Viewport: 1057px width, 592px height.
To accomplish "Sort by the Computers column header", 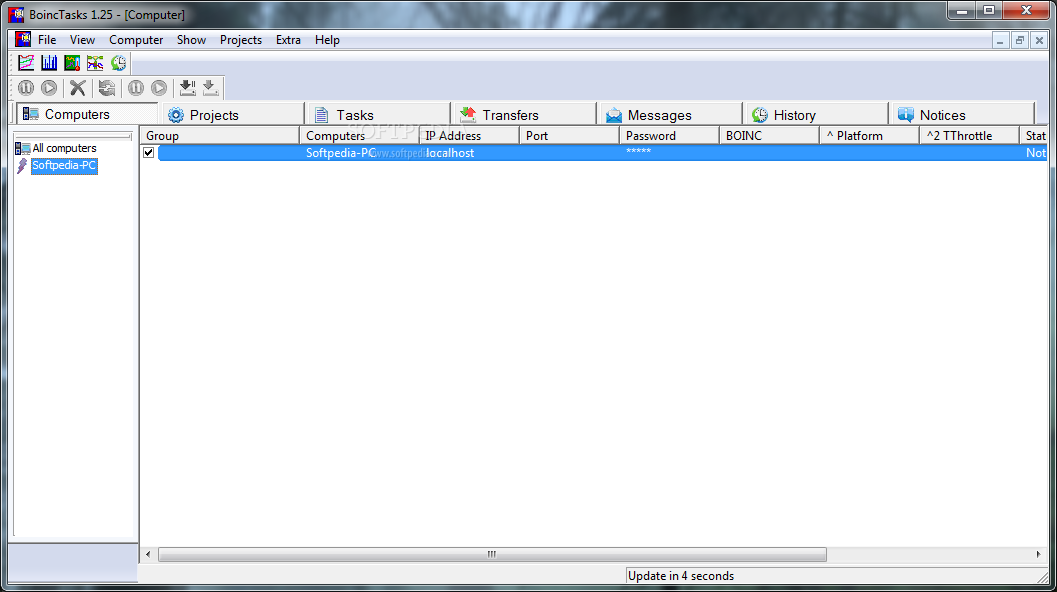I will point(359,136).
